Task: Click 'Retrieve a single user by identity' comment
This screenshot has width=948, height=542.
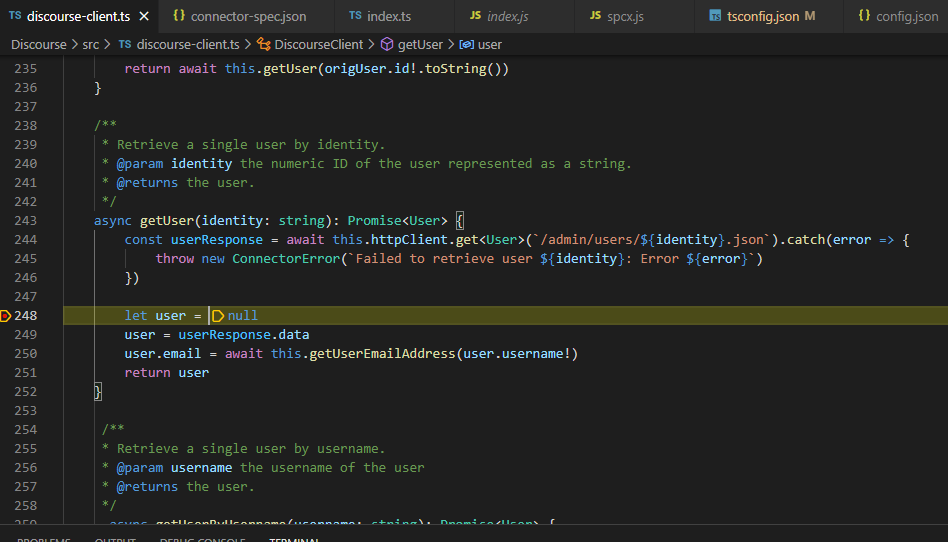Action: pos(251,145)
